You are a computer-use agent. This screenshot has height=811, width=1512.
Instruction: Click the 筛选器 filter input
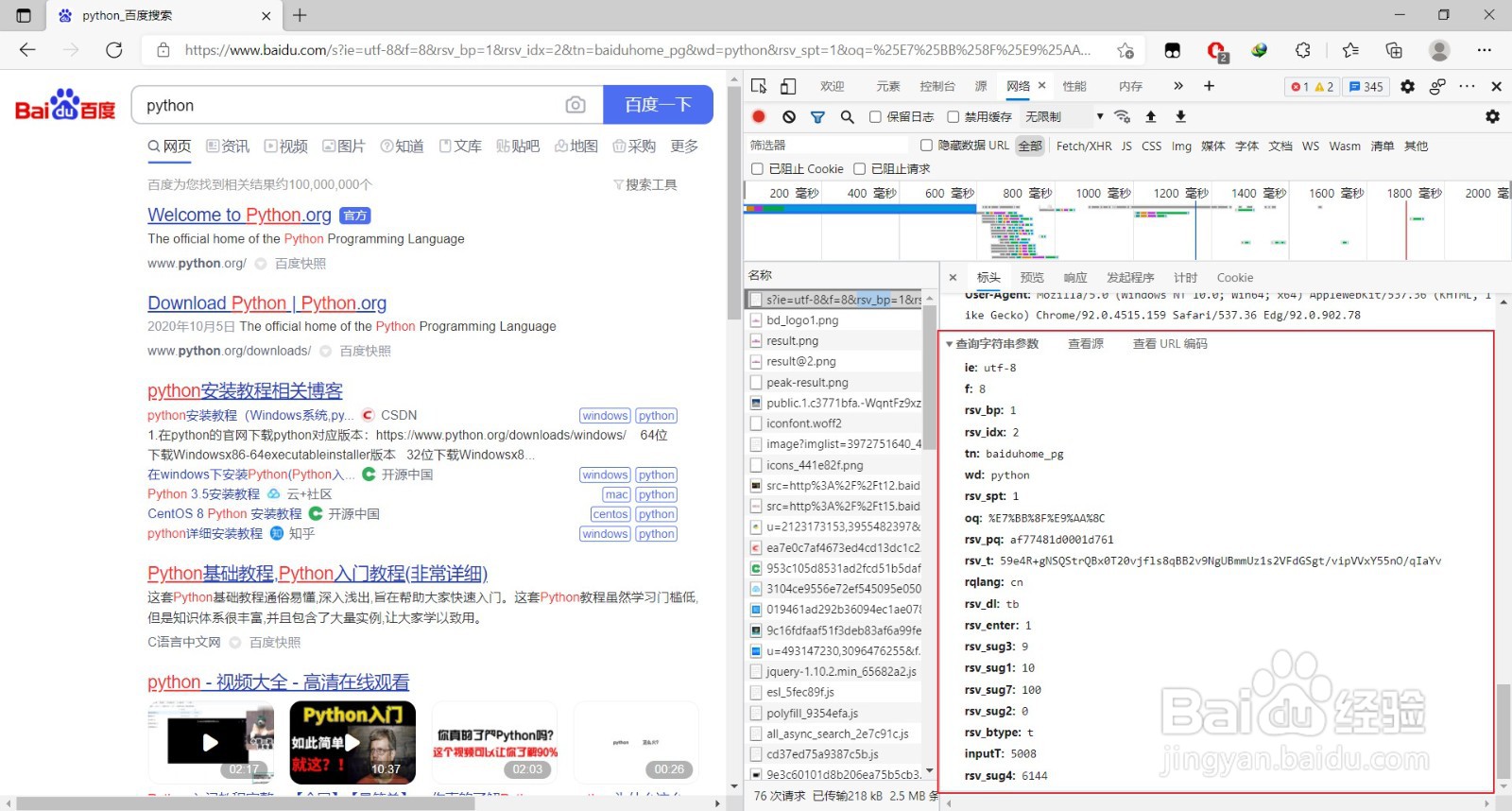point(830,145)
